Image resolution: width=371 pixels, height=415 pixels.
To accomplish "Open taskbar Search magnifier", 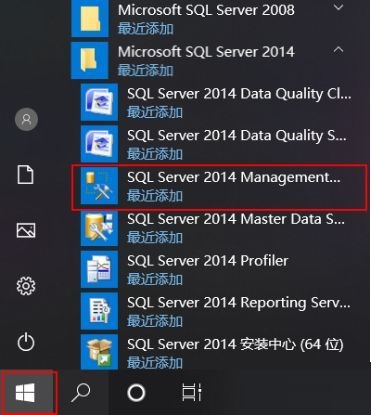I will 81,392.
